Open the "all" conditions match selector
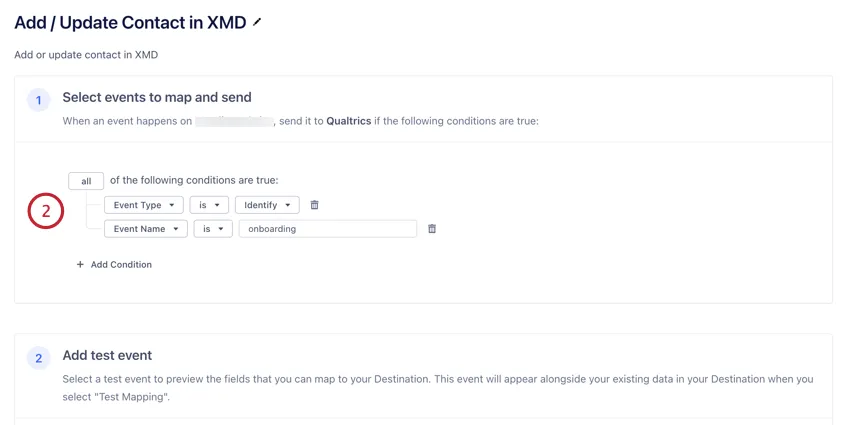This screenshot has height=425, width=850. (86, 181)
